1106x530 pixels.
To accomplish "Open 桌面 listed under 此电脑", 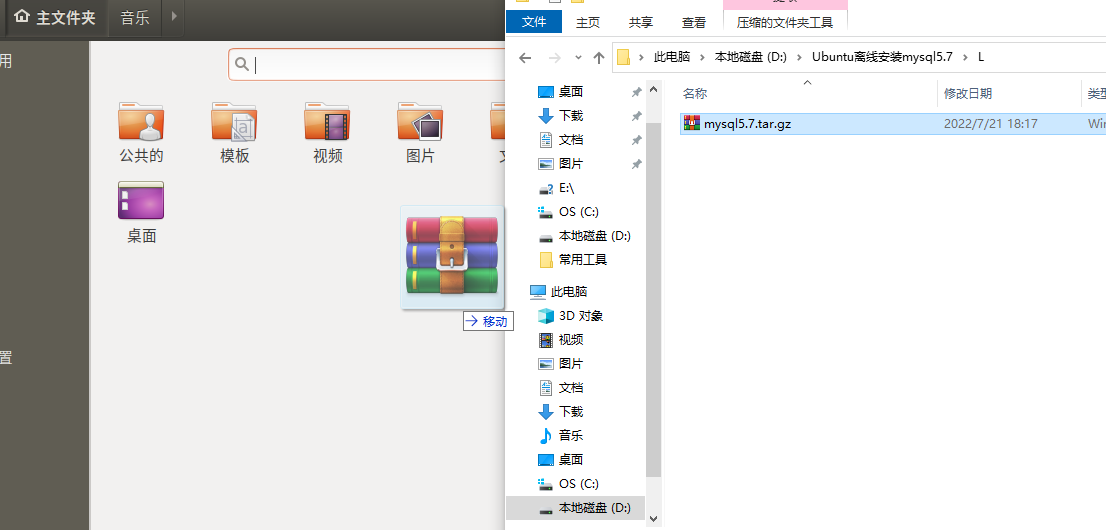I will pos(571,459).
